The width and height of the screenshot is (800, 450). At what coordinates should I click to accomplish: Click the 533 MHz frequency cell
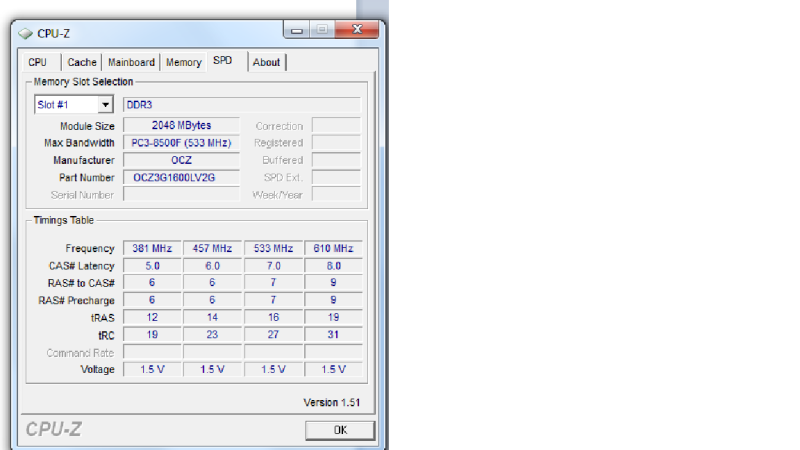click(273, 248)
